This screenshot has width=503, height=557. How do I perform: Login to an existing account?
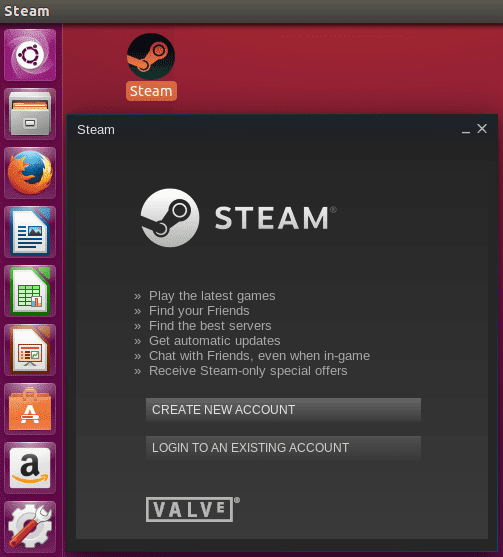pyautogui.click(x=283, y=448)
